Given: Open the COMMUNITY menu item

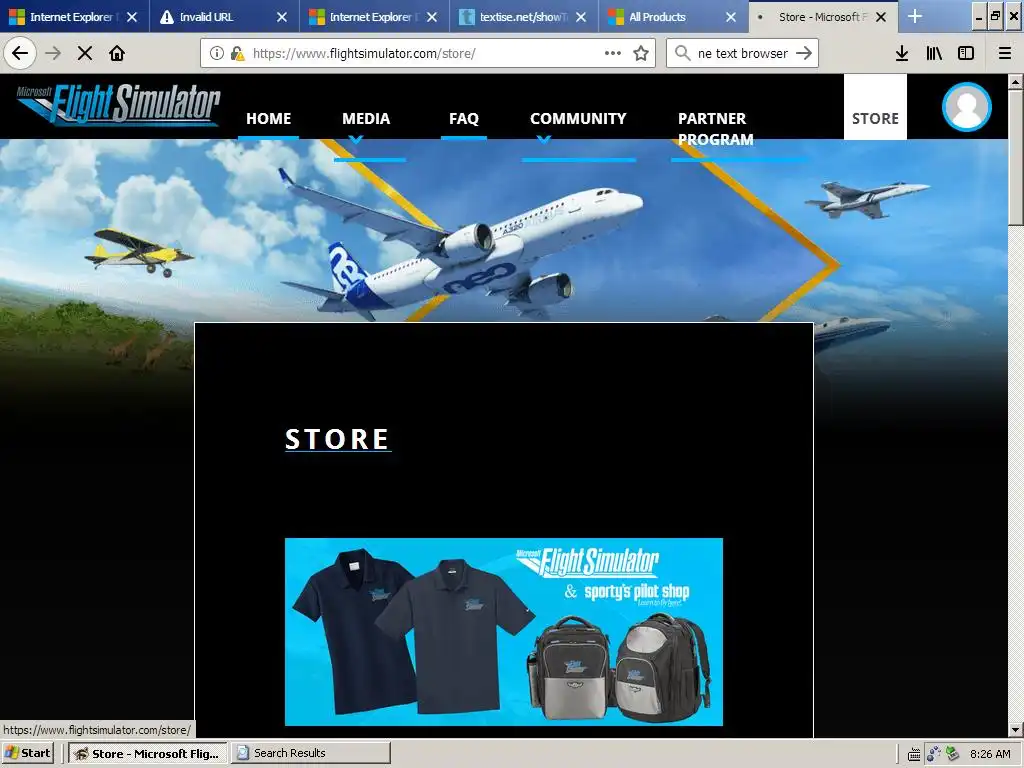Looking at the screenshot, I should click(578, 119).
